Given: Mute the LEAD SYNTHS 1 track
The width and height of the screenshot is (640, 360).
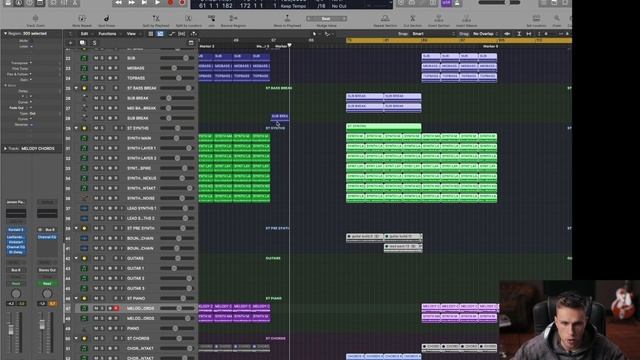Looking at the screenshot, I should point(96,208).
